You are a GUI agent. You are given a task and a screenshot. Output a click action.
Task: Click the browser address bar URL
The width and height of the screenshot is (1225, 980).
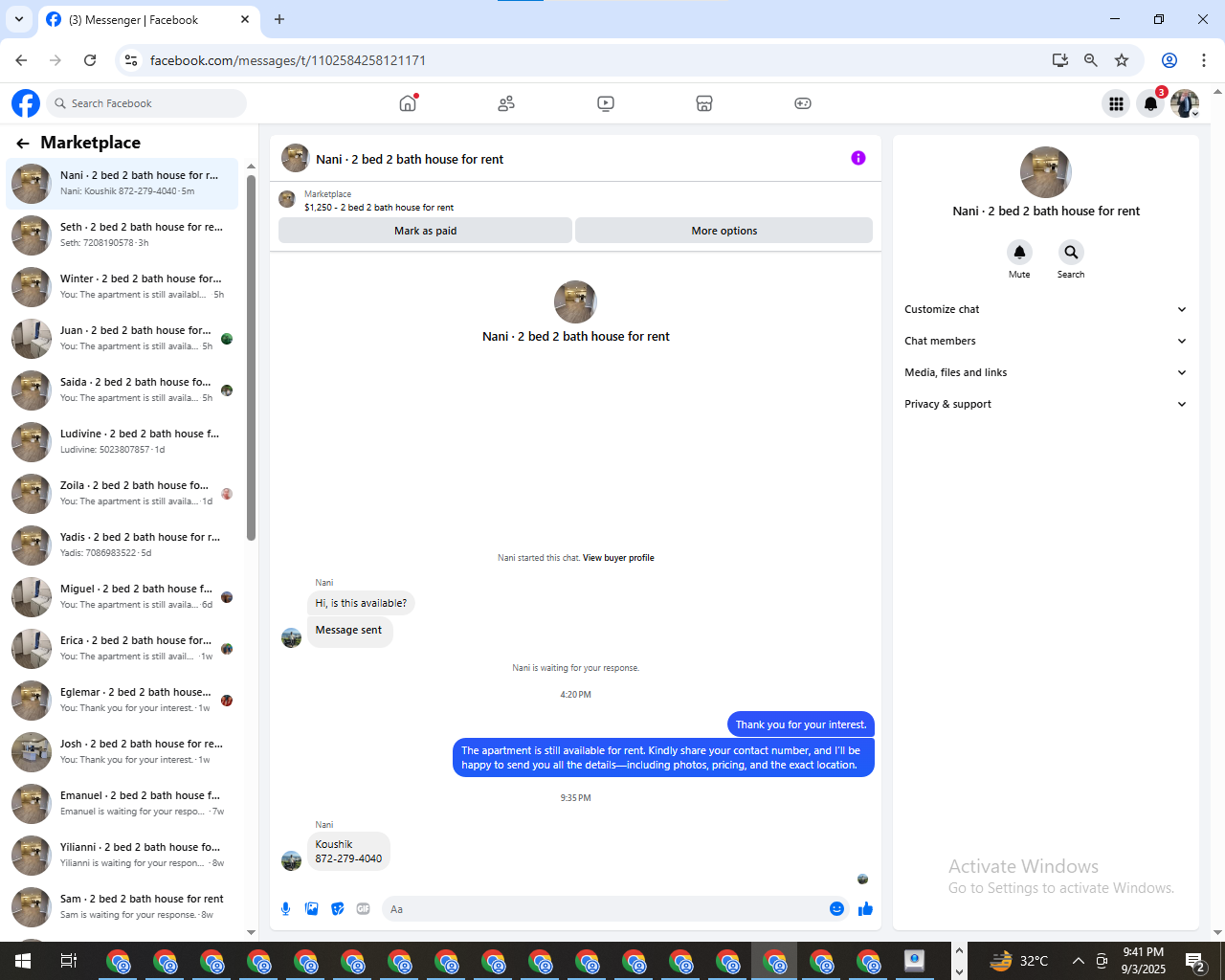coord(288,60)
